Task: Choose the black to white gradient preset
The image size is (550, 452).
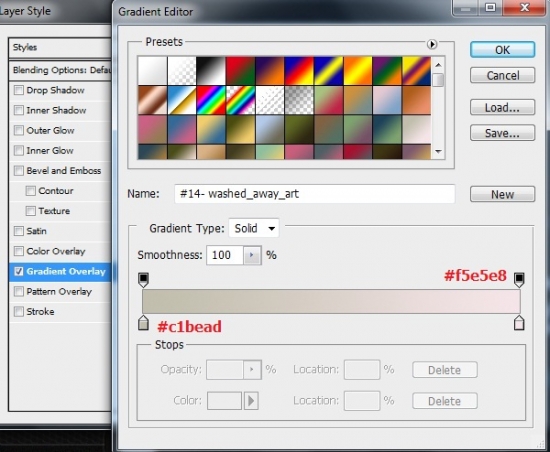Action: point(211,70)
